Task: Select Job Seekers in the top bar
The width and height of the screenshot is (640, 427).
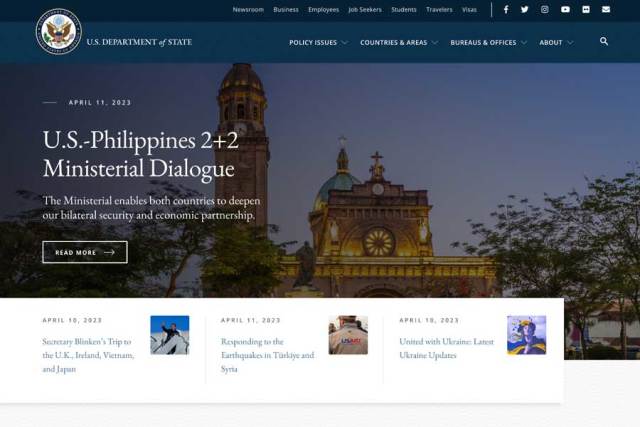Action: coord(364,10)
